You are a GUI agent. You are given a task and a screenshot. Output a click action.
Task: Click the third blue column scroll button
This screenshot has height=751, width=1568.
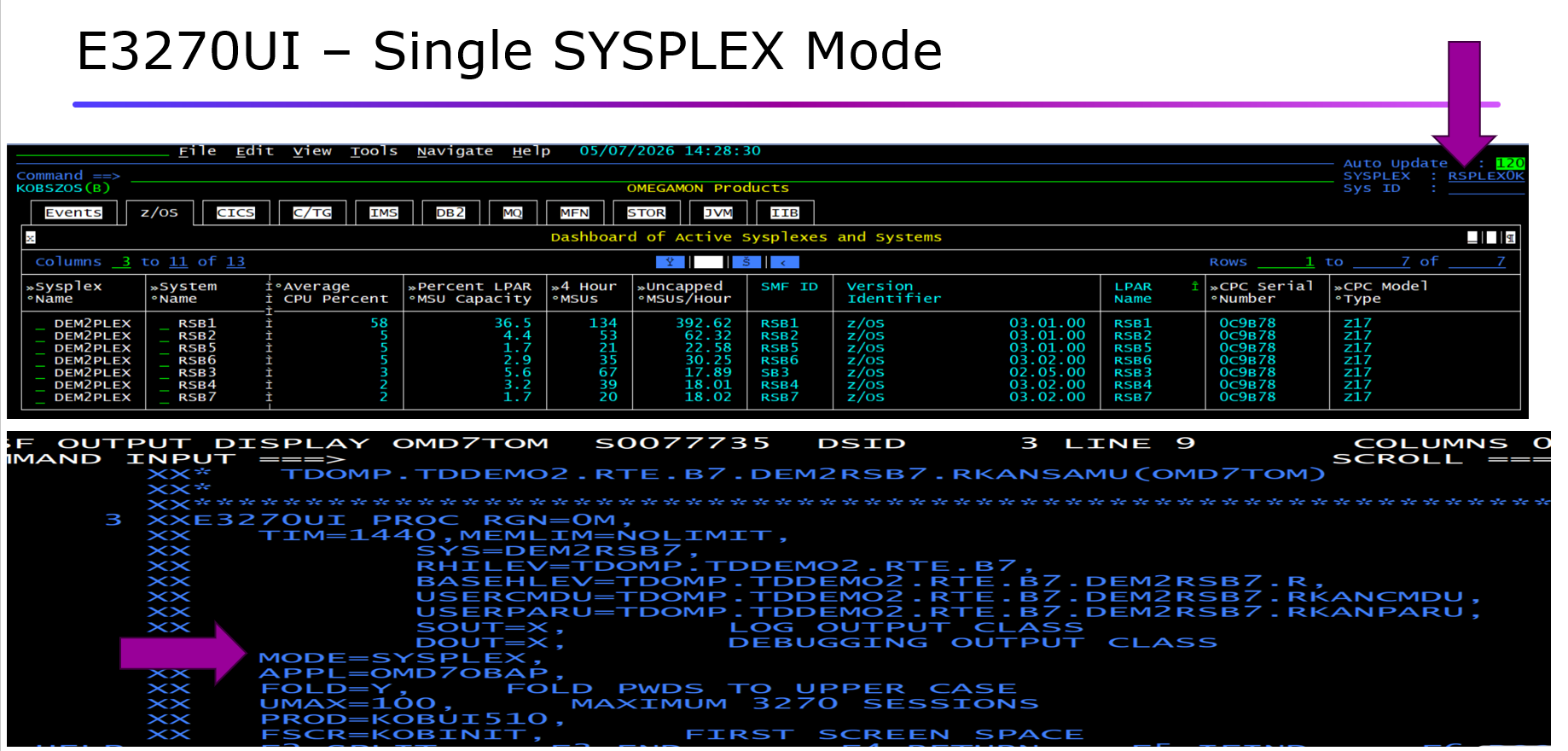click(746, 262)
